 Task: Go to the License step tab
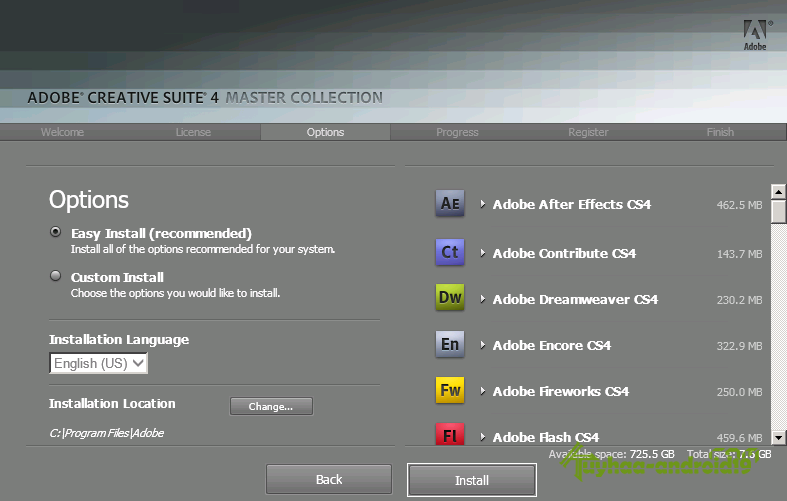(193, 132)
